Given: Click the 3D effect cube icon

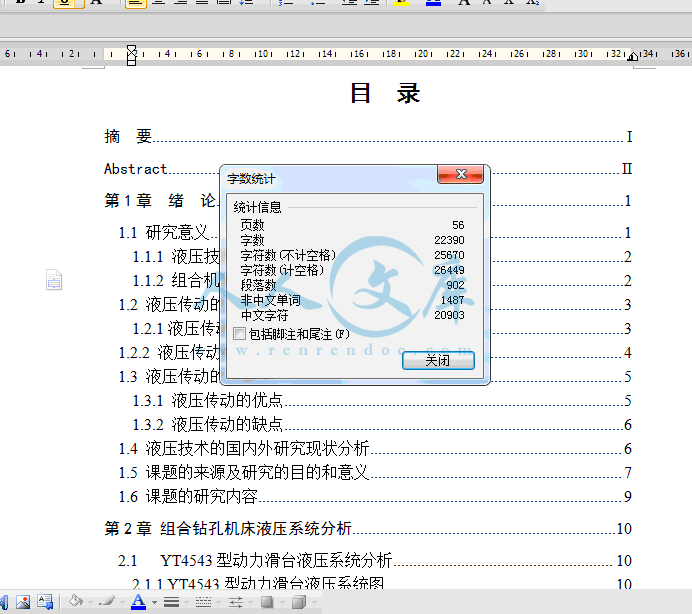Looking at the screenshot, I should (299, 602).
